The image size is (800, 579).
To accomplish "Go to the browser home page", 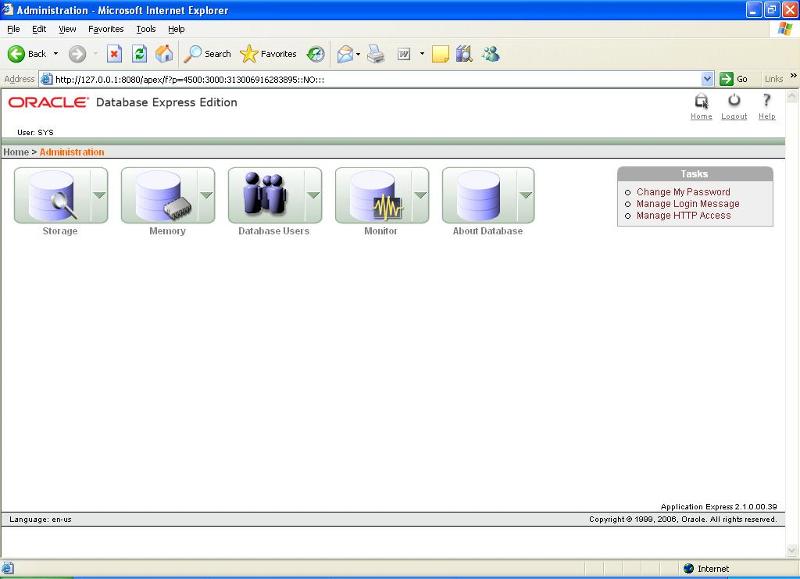I will click(164, 54).
